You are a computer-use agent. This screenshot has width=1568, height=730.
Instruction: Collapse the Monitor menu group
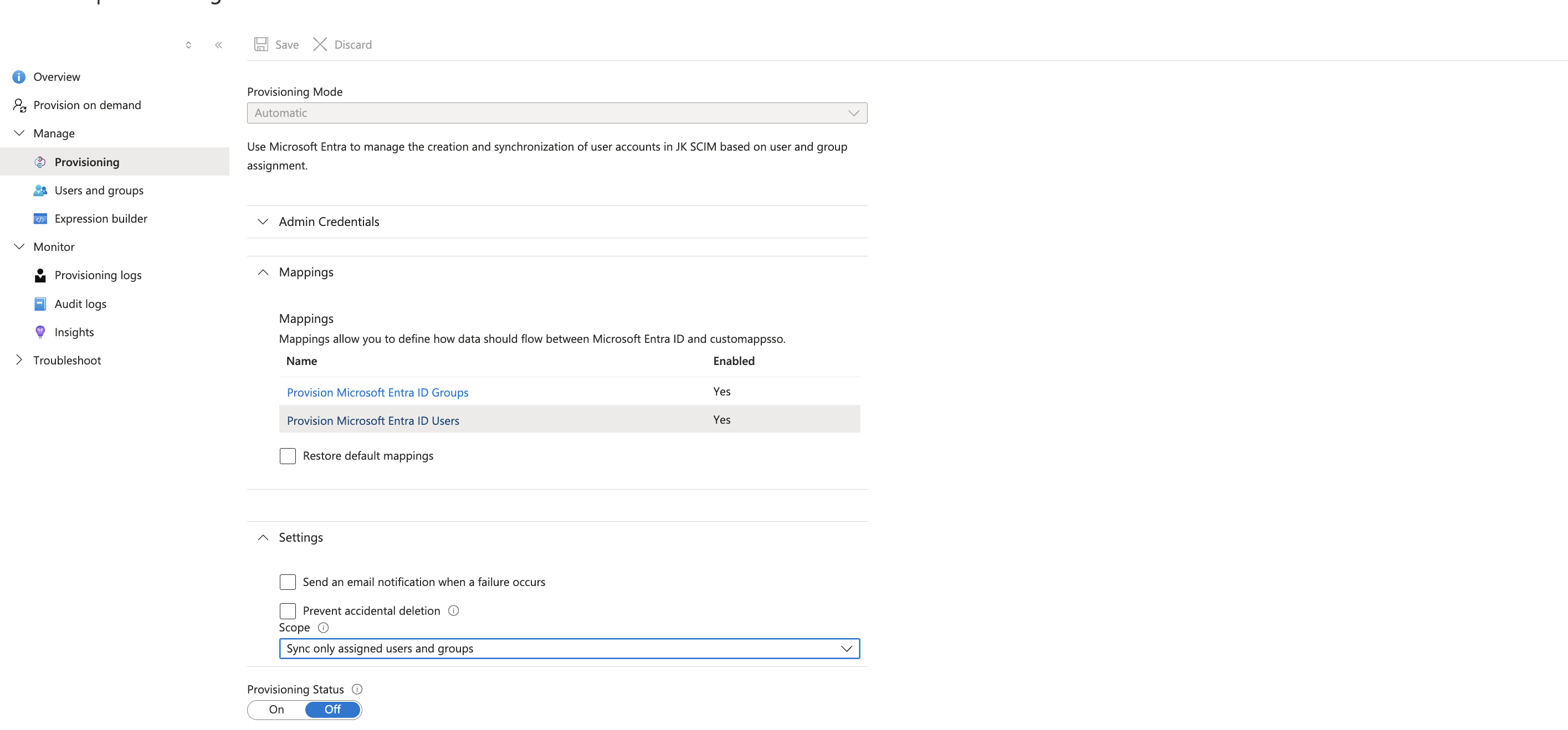(19, 247)
